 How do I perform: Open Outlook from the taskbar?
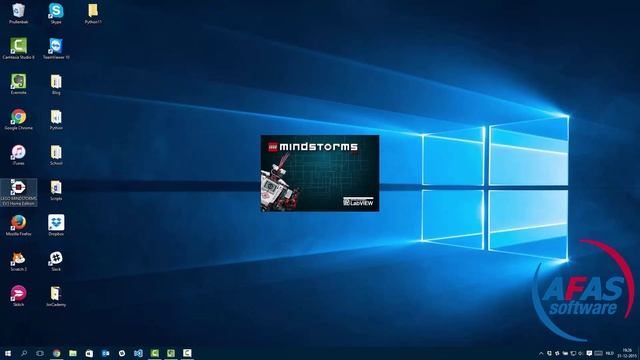(x=105, y=353)
